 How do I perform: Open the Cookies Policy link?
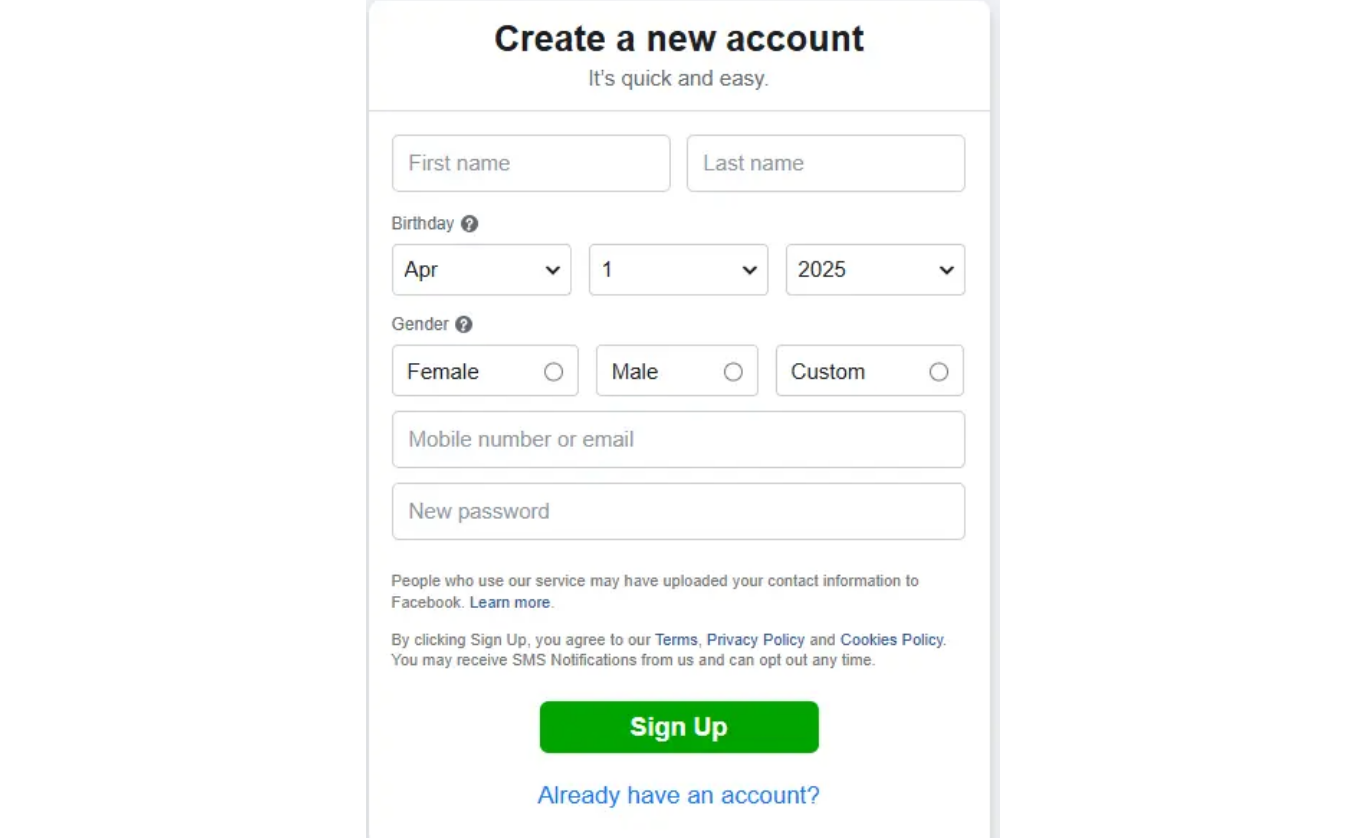[890, 639]
